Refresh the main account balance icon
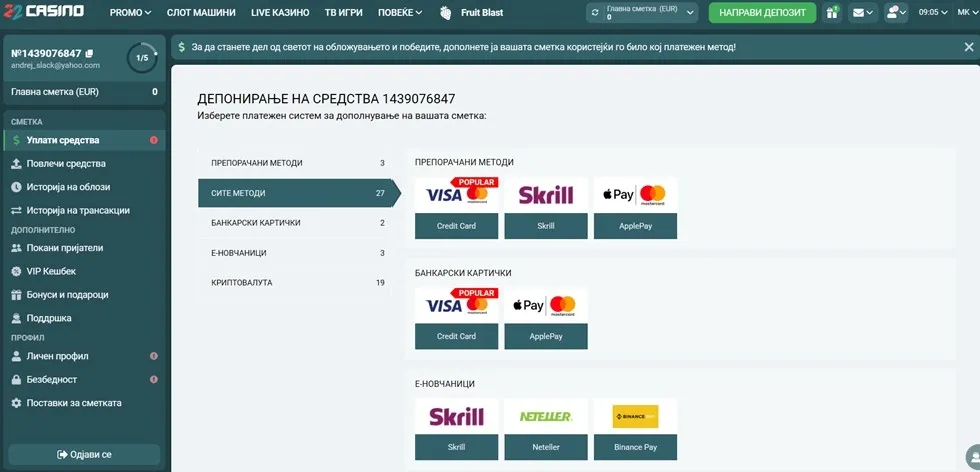 click(596, 13)
